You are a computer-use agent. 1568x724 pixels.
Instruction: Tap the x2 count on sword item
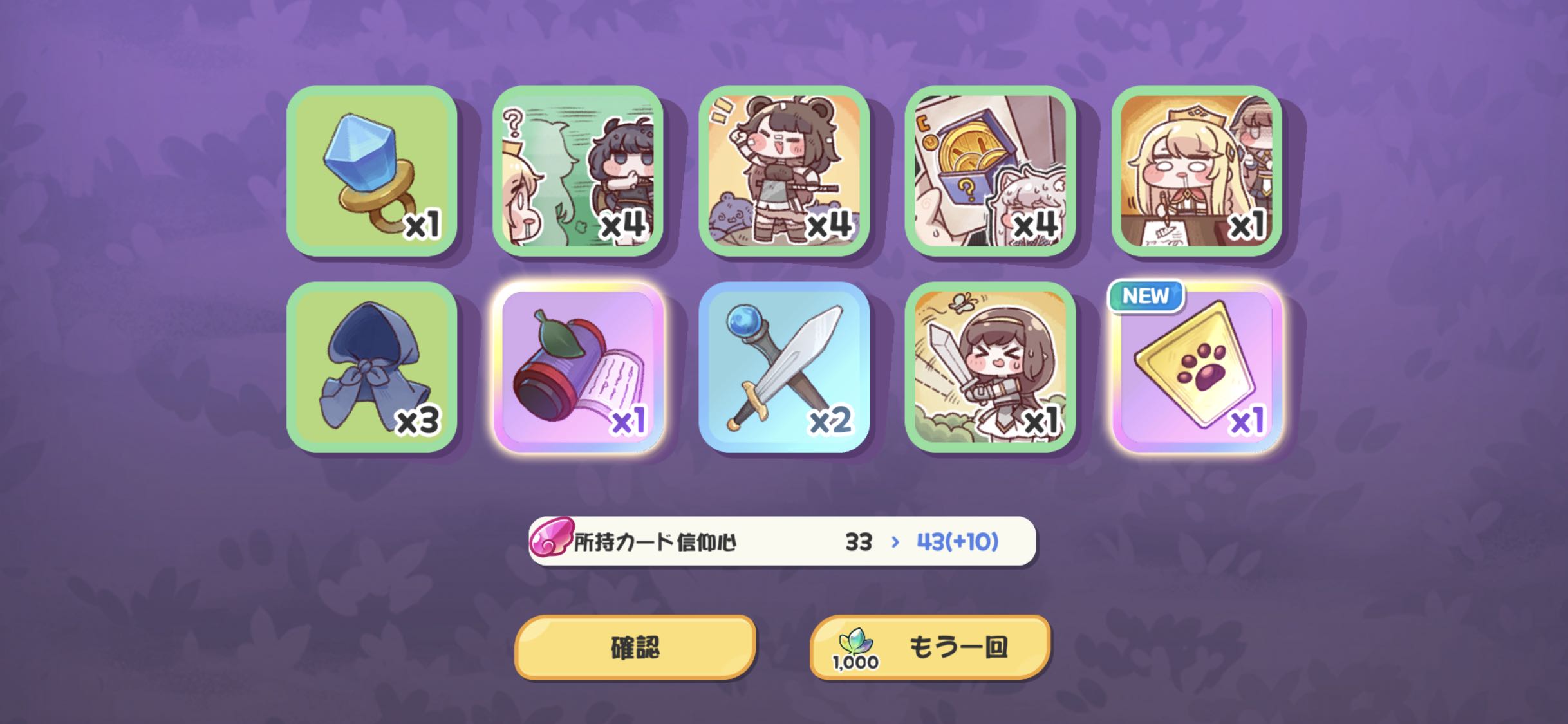click(x=830, y=422)
